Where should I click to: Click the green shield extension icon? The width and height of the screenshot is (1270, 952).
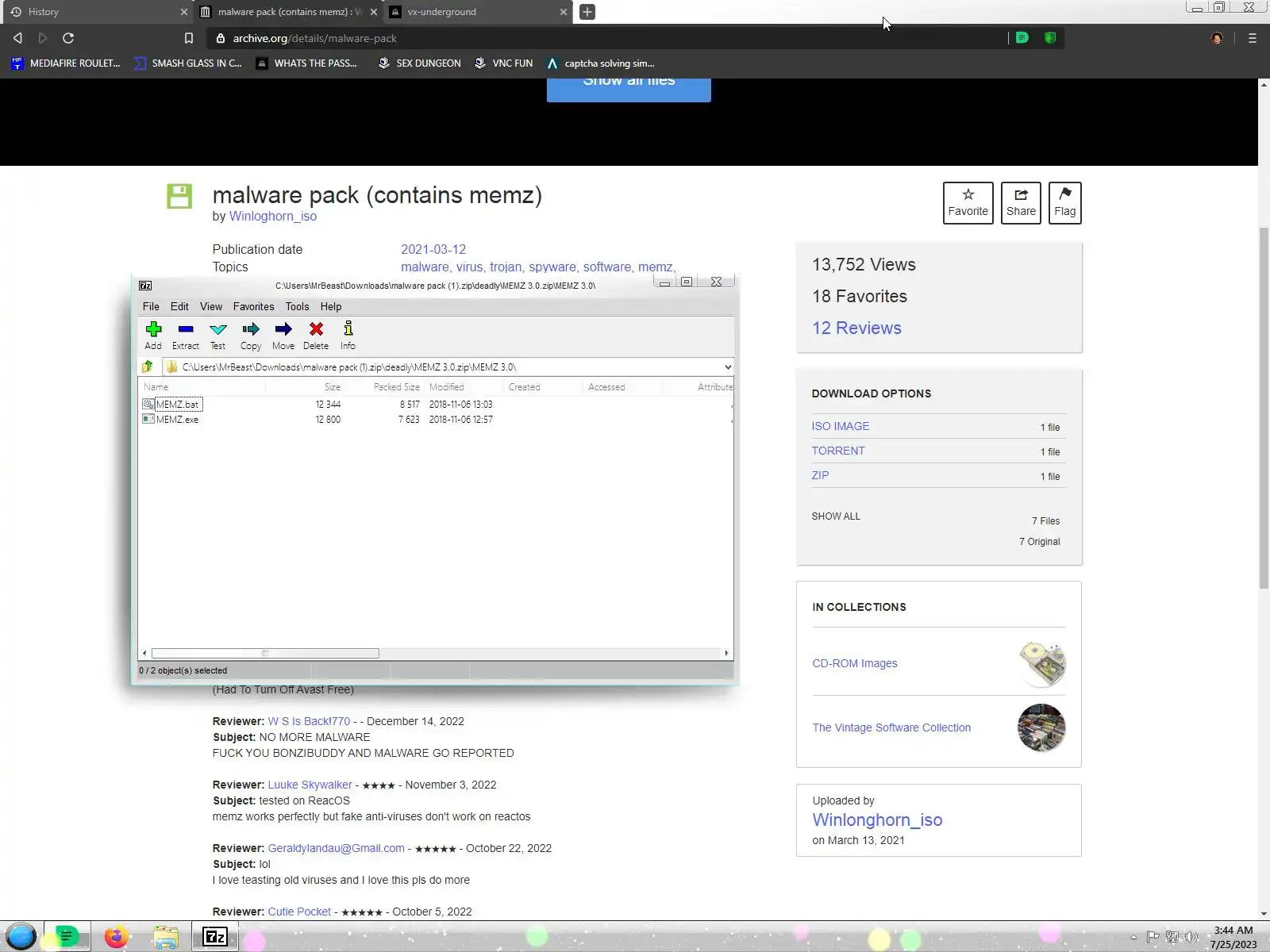[x=1050, y=37]
